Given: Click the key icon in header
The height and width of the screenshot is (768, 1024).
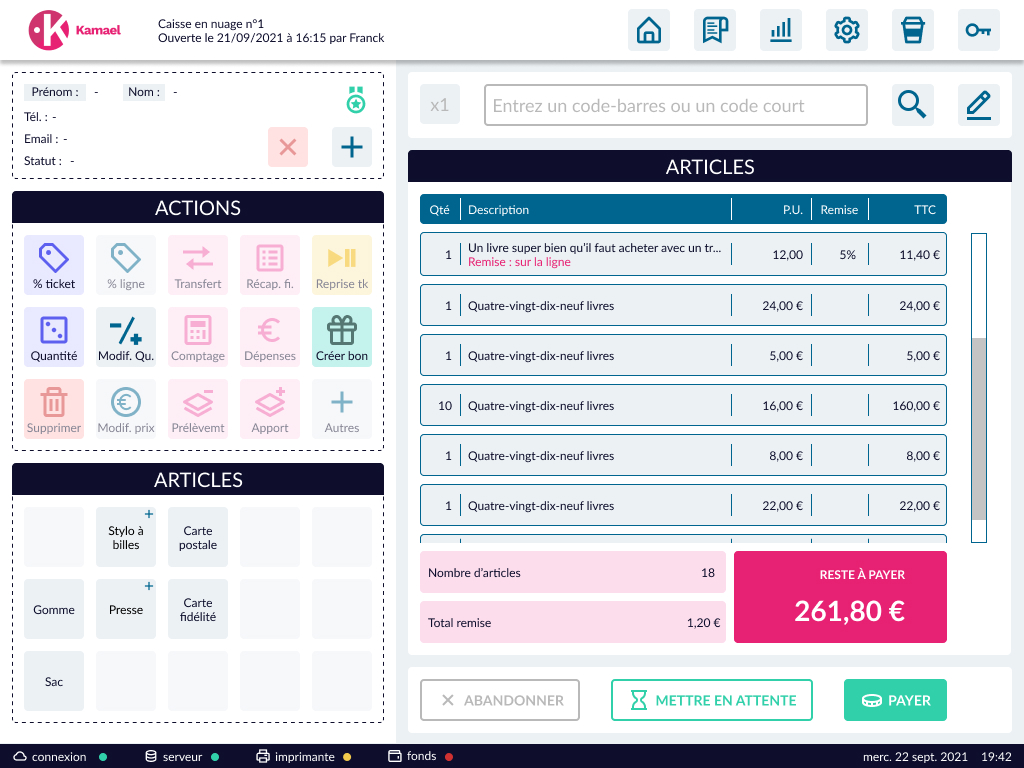Looking at the screenshot, I should 978,30.
